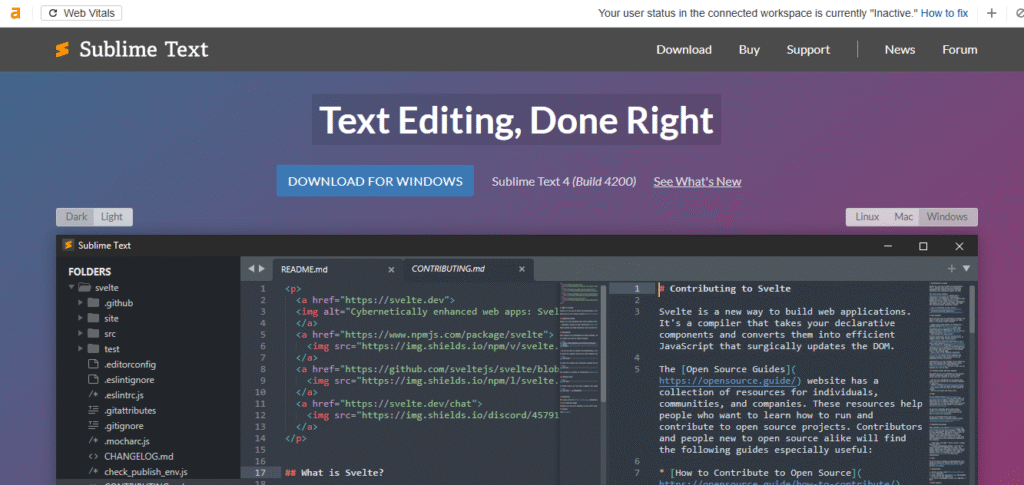Click the test folder icon
Screen dimensions: 1024x485
[93, 349]
